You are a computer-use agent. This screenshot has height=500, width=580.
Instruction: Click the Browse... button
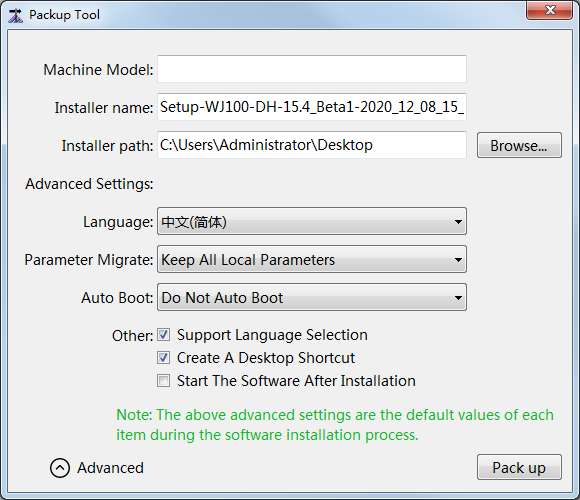[x=519, y=145]
